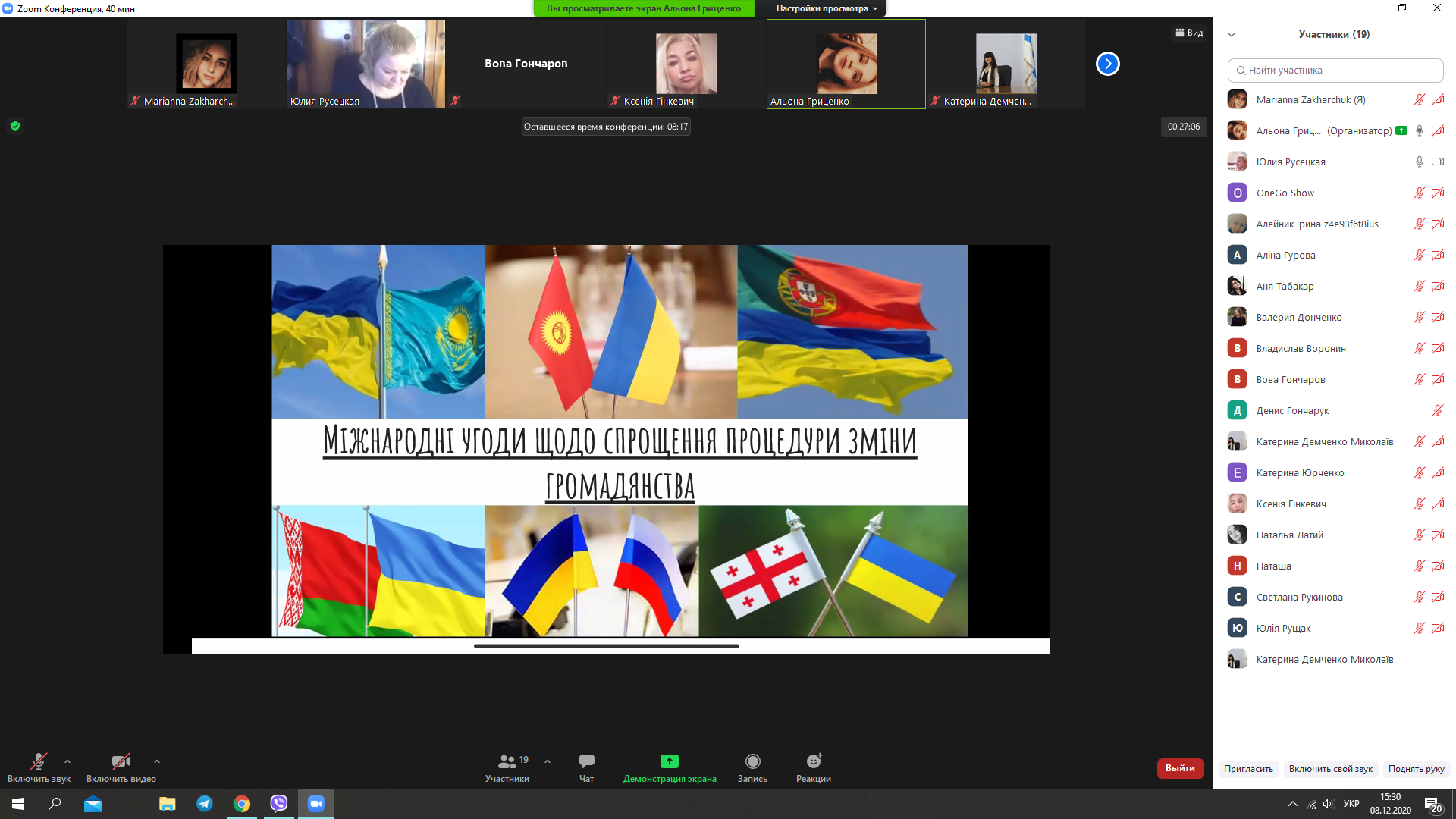Open the Chat panel icon
This screenshot has width=1456, height=819.
point(586,761)
